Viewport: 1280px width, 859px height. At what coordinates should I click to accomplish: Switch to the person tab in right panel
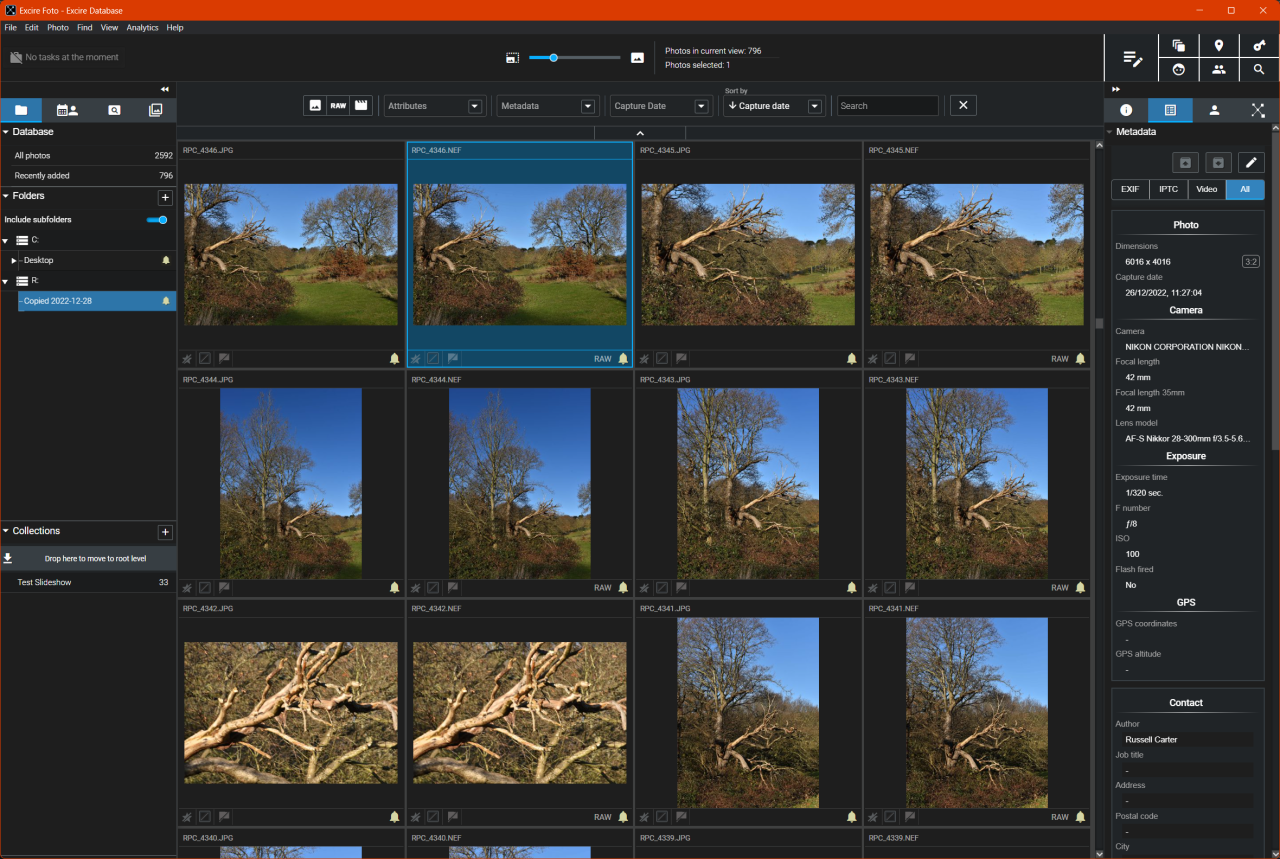[x=1214, y=110]
